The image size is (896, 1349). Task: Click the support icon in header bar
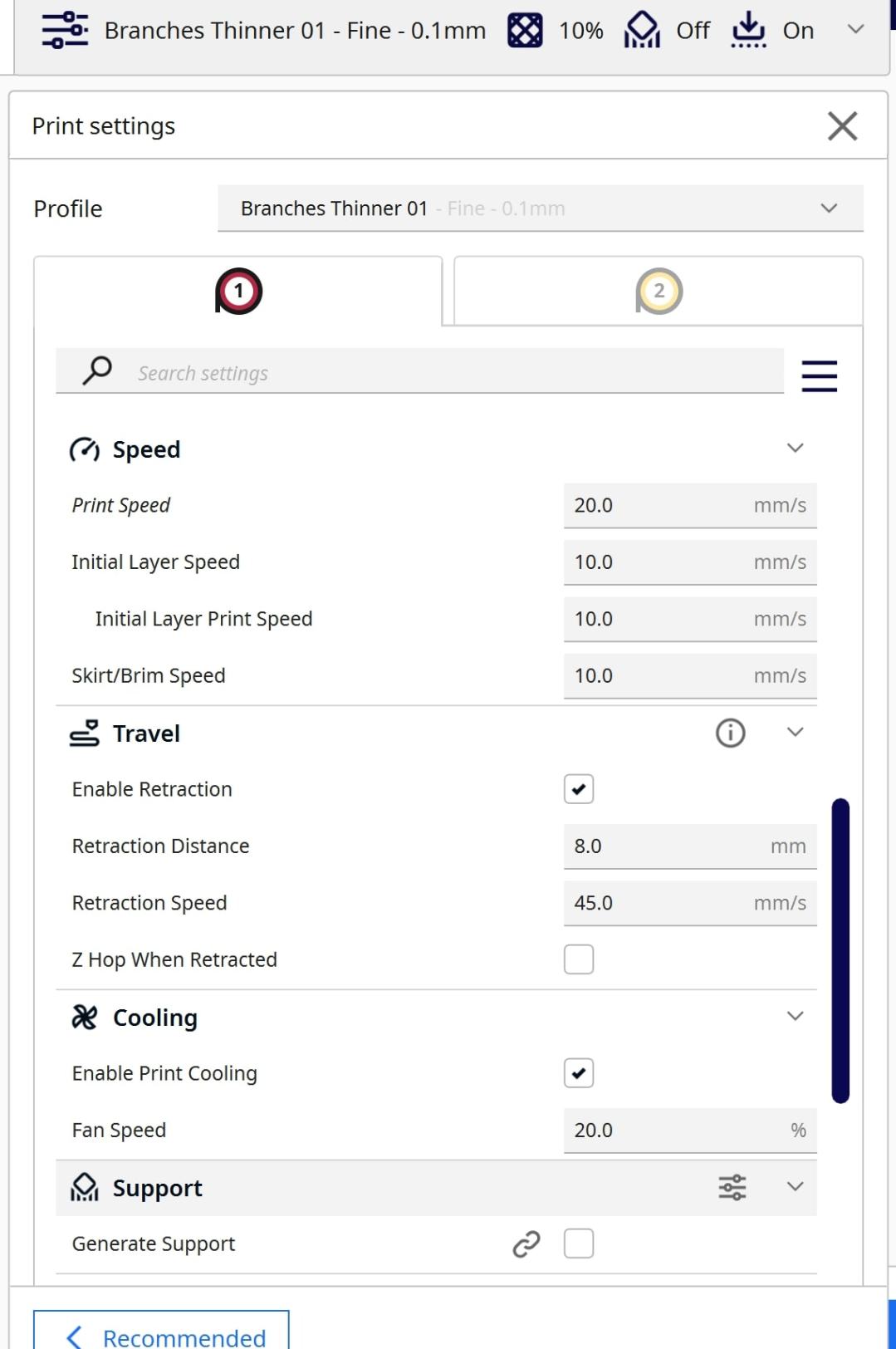642,31
